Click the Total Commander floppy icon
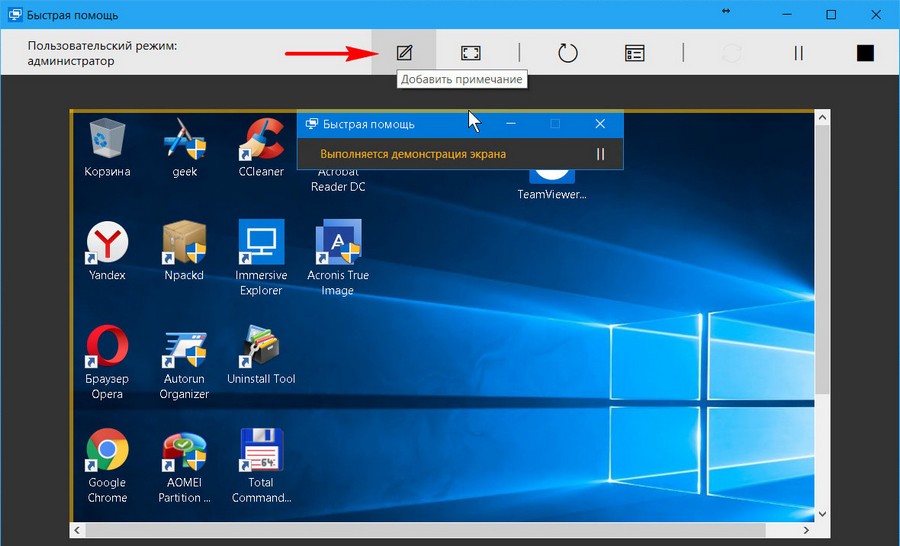The height and width of the screenshot is (546, 900). 261,450
